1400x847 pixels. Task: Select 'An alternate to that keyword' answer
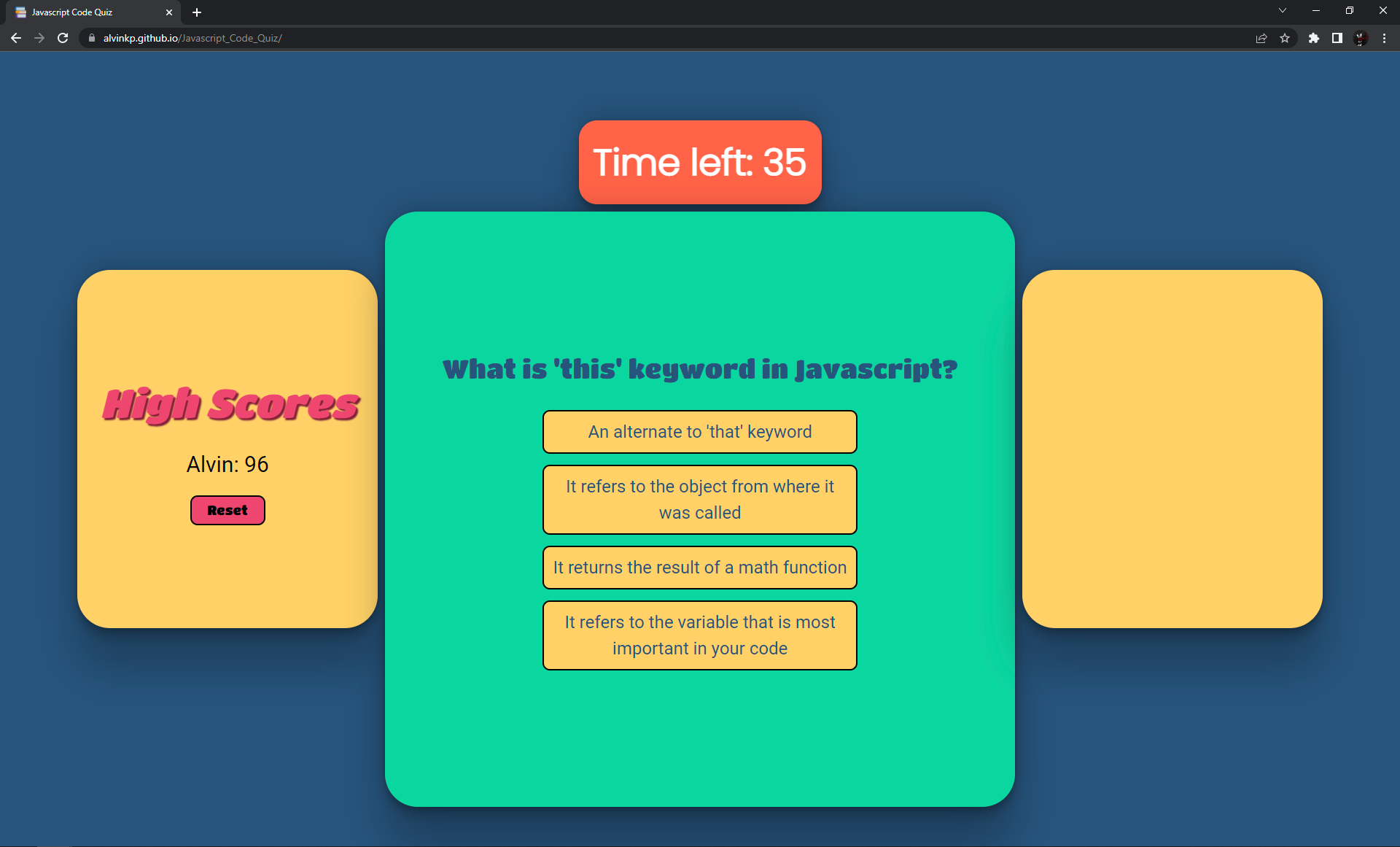[x=699, y=431]
